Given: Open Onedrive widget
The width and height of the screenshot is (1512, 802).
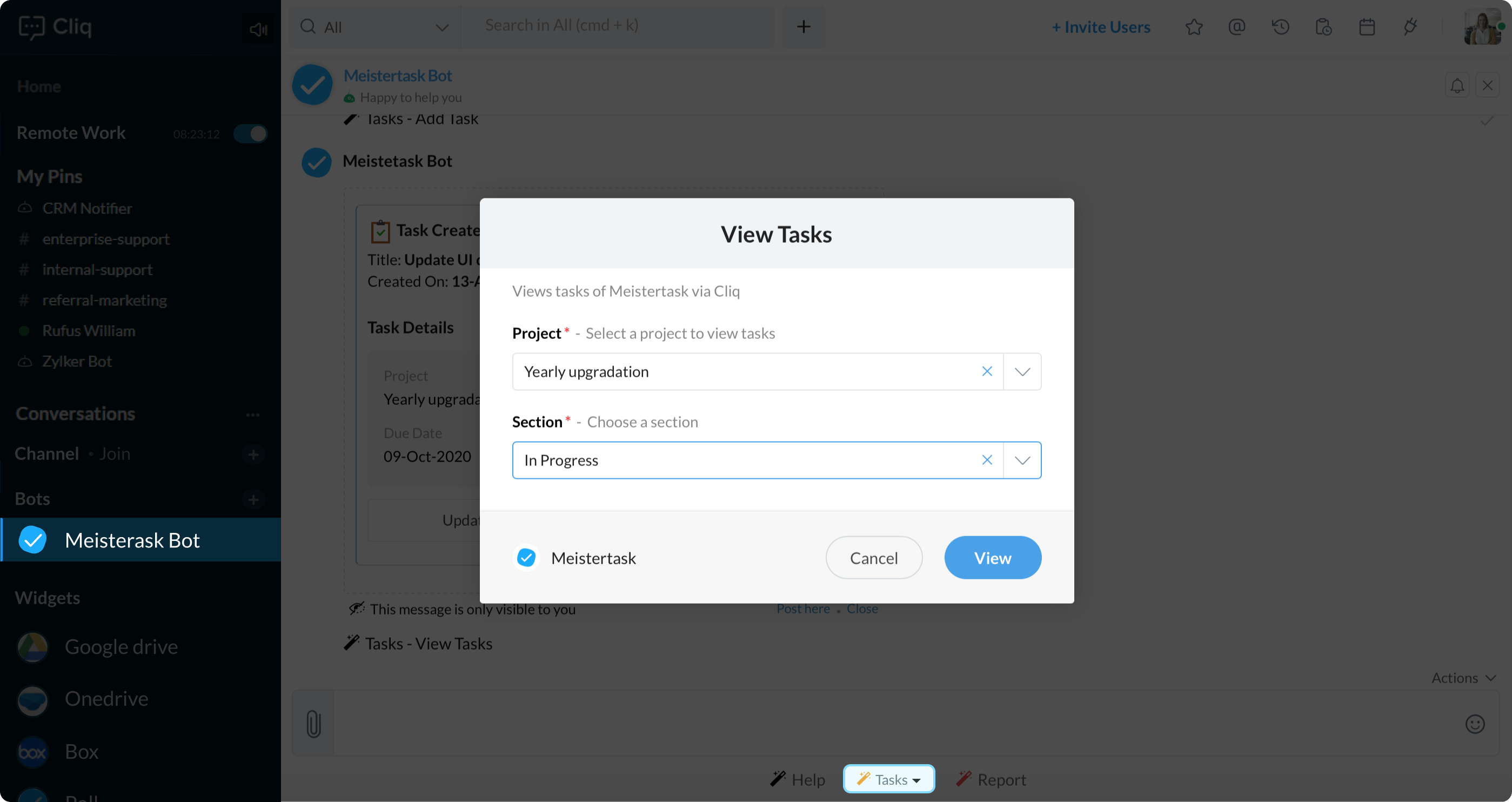Looking at the screenshot, I should tap(106, 699).
